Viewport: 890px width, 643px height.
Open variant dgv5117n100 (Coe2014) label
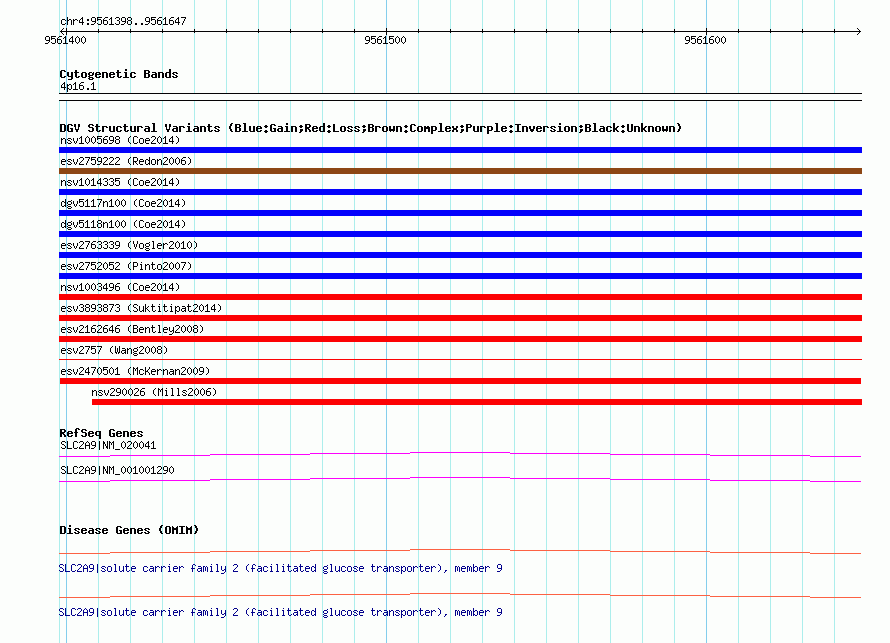coord(123,203)
